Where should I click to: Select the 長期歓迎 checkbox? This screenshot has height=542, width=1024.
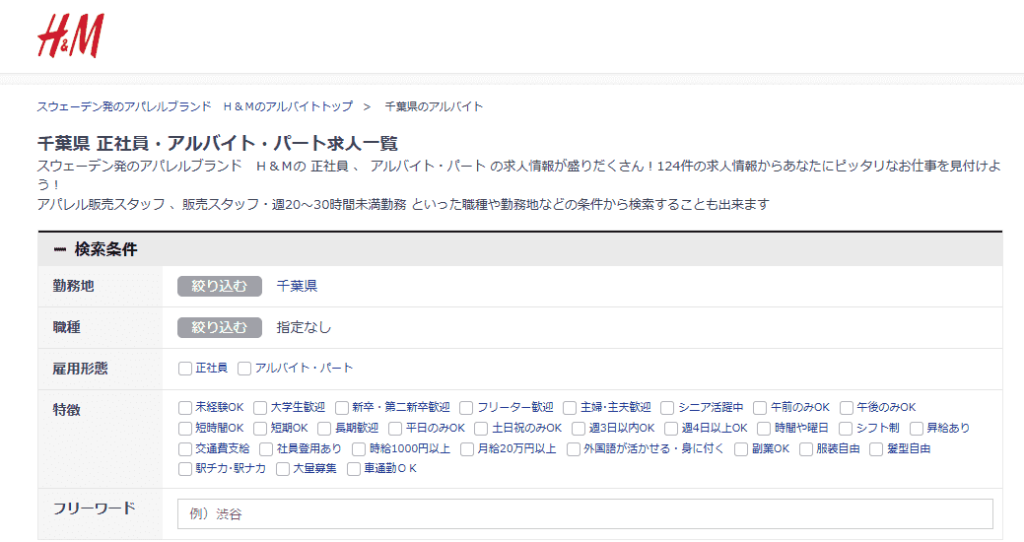click(324, 428)
